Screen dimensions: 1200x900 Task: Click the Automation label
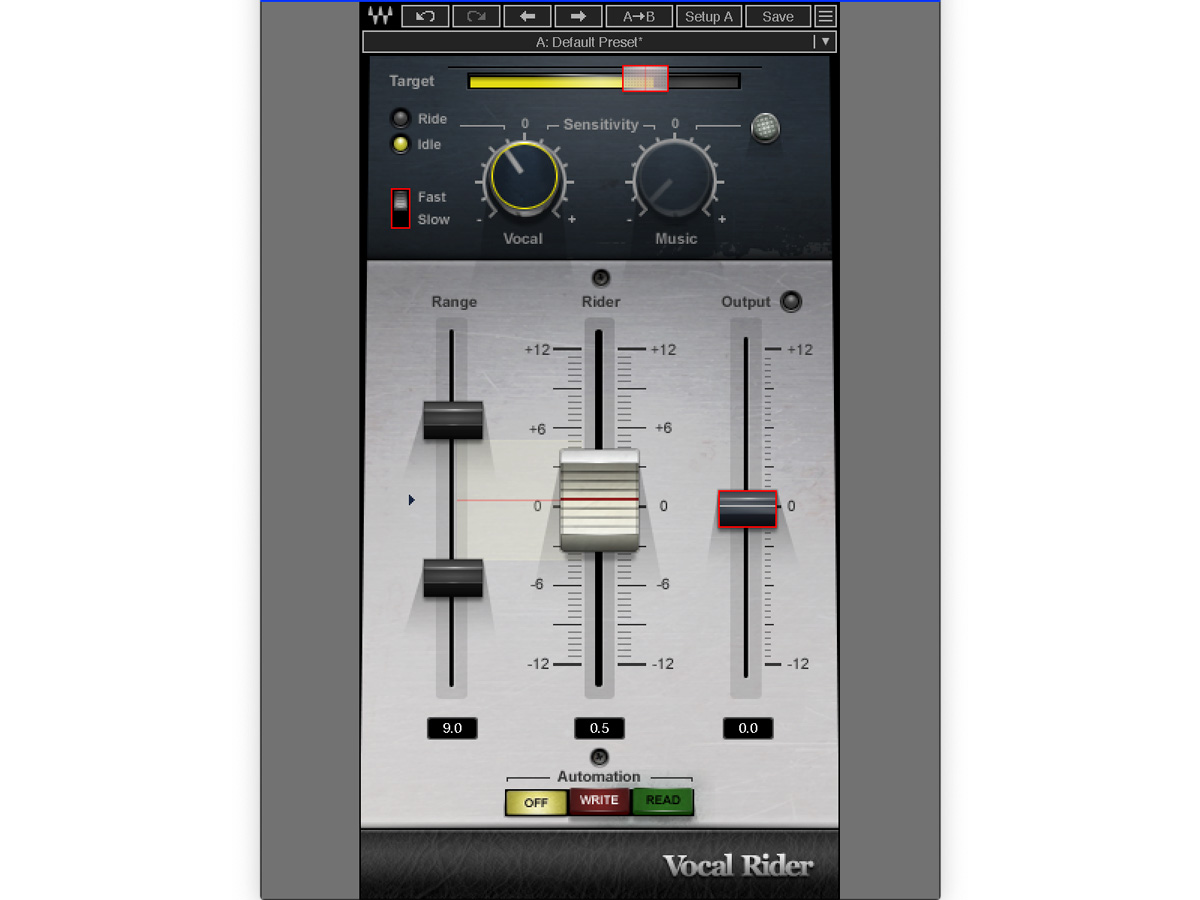[x=599, y=776]
